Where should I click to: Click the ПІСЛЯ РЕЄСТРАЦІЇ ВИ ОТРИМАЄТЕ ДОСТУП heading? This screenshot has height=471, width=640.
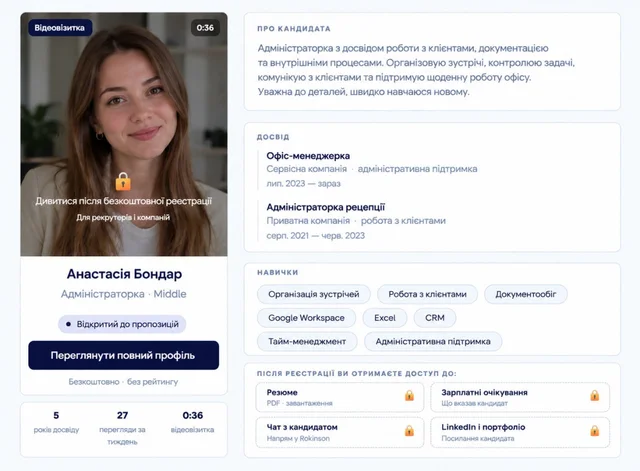pos(357,373)
